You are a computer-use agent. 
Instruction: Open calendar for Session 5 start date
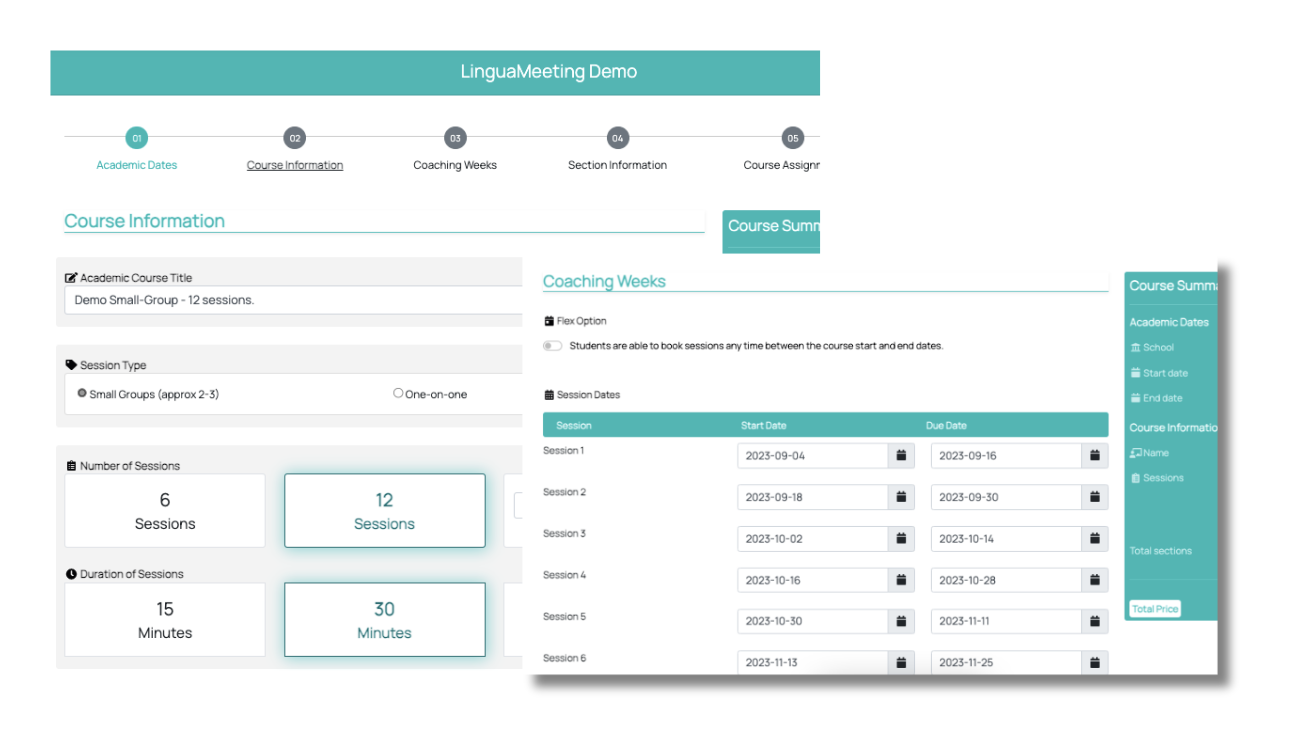click(901, 621)
